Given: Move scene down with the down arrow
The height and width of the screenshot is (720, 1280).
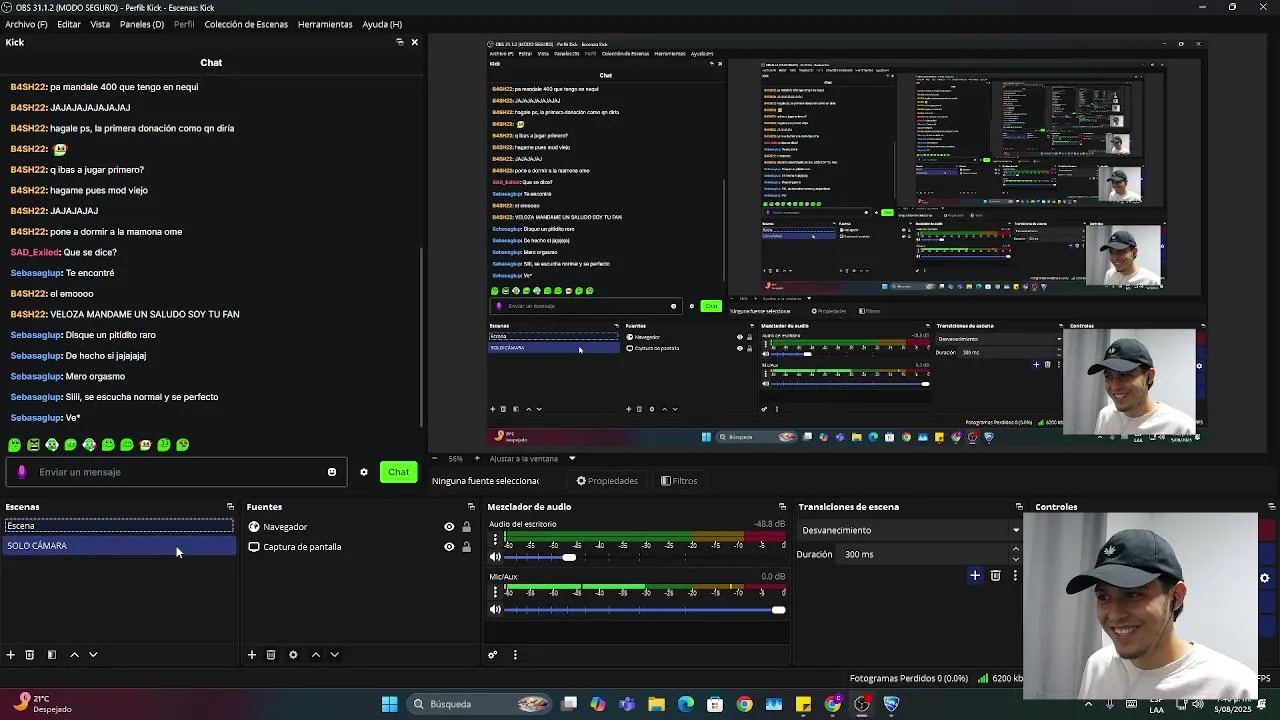Looking at the screenshot, I should (93, 655).
